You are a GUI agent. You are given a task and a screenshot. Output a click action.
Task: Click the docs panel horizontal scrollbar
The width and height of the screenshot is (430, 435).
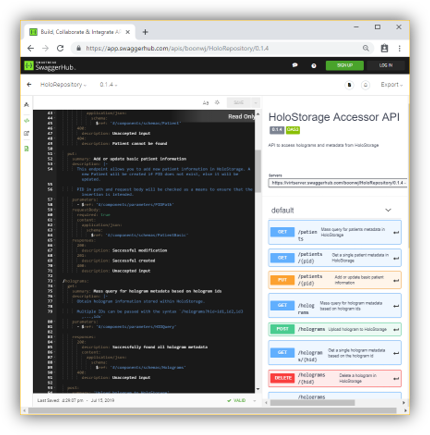tap(312, 403)
